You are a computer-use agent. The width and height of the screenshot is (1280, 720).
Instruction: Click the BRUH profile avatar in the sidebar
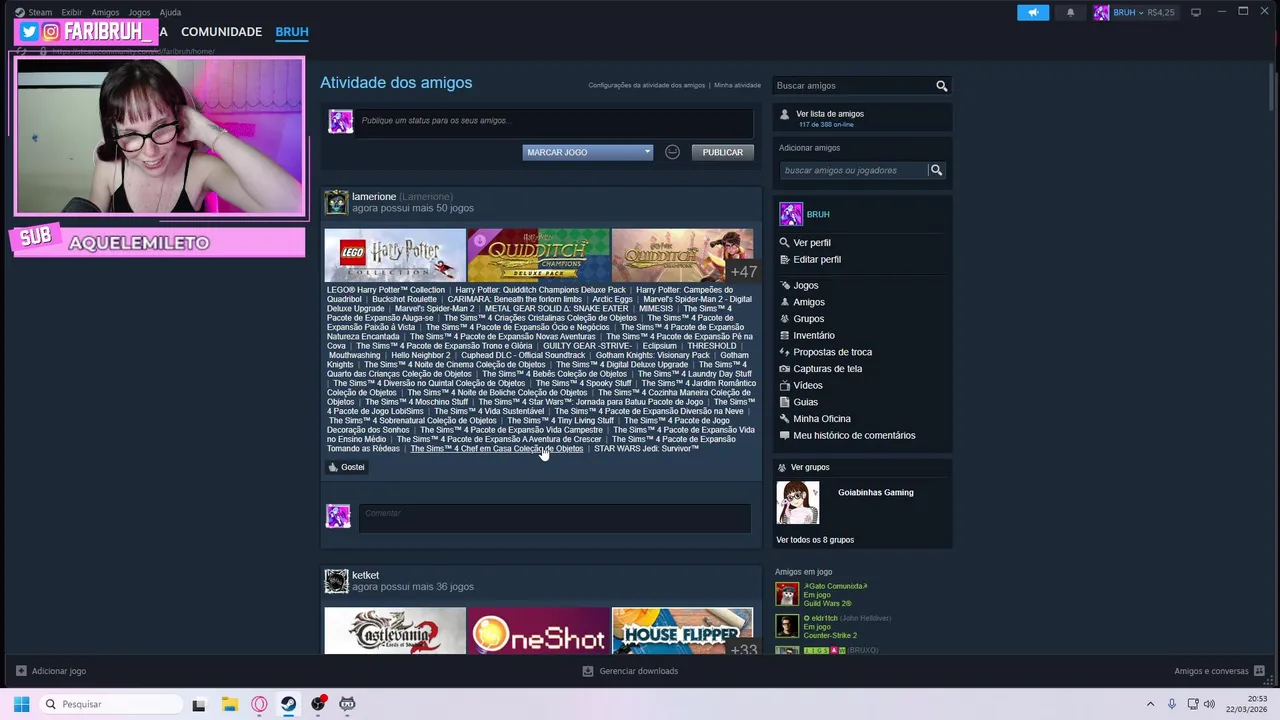pos(791,214)
